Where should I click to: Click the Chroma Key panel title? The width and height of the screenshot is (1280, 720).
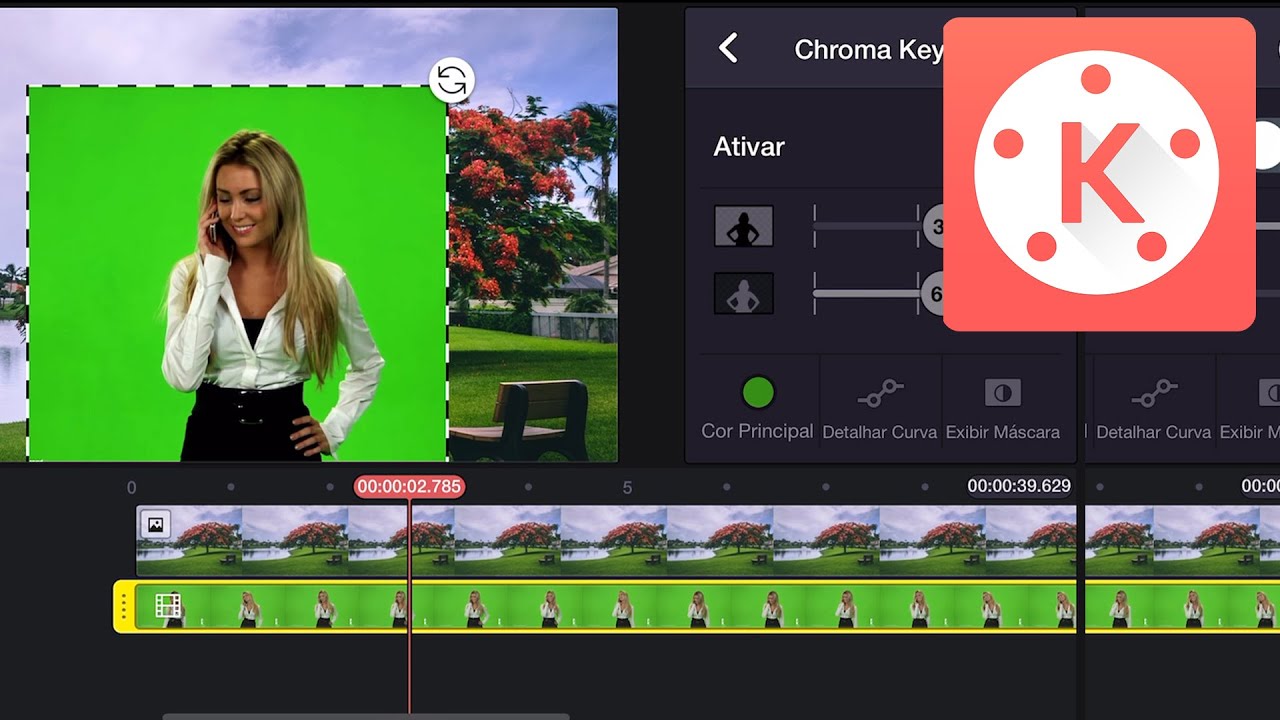tap(868, 50)
